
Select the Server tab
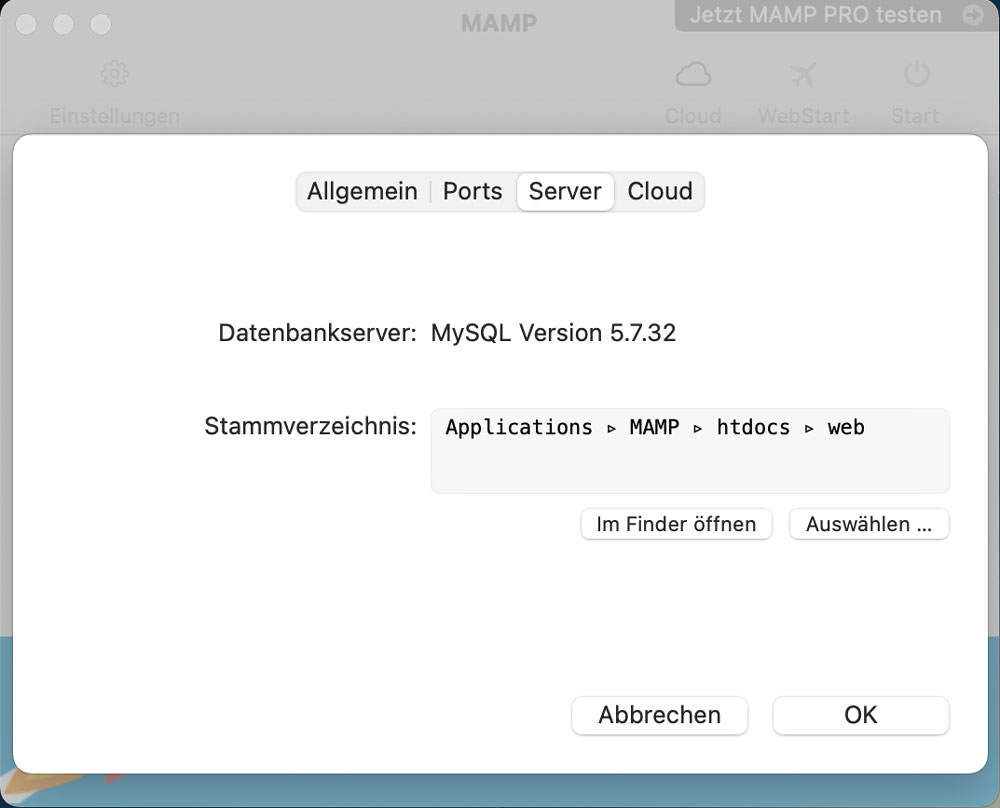point(565,191)
